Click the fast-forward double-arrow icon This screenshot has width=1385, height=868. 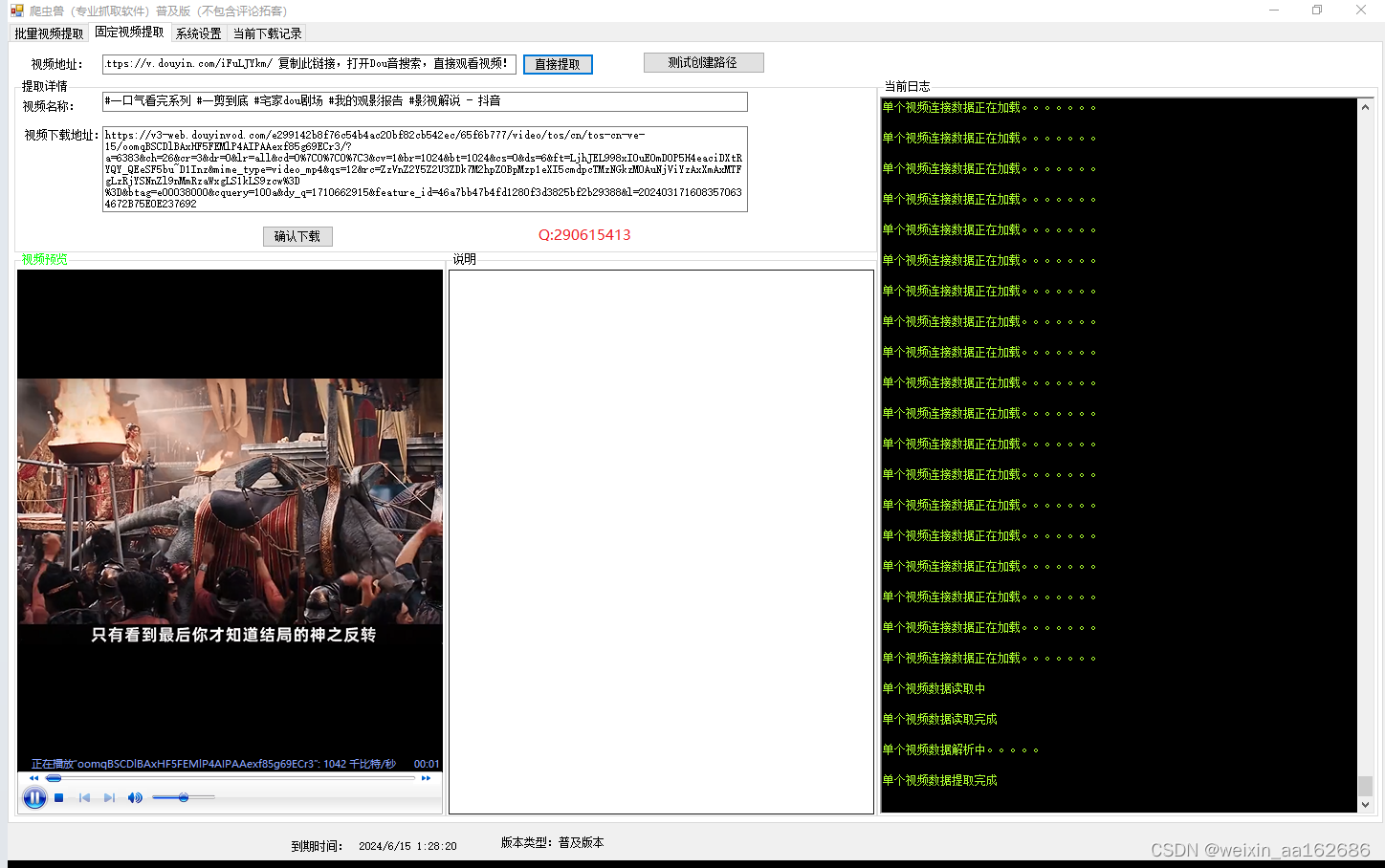[x=426, y=778]
